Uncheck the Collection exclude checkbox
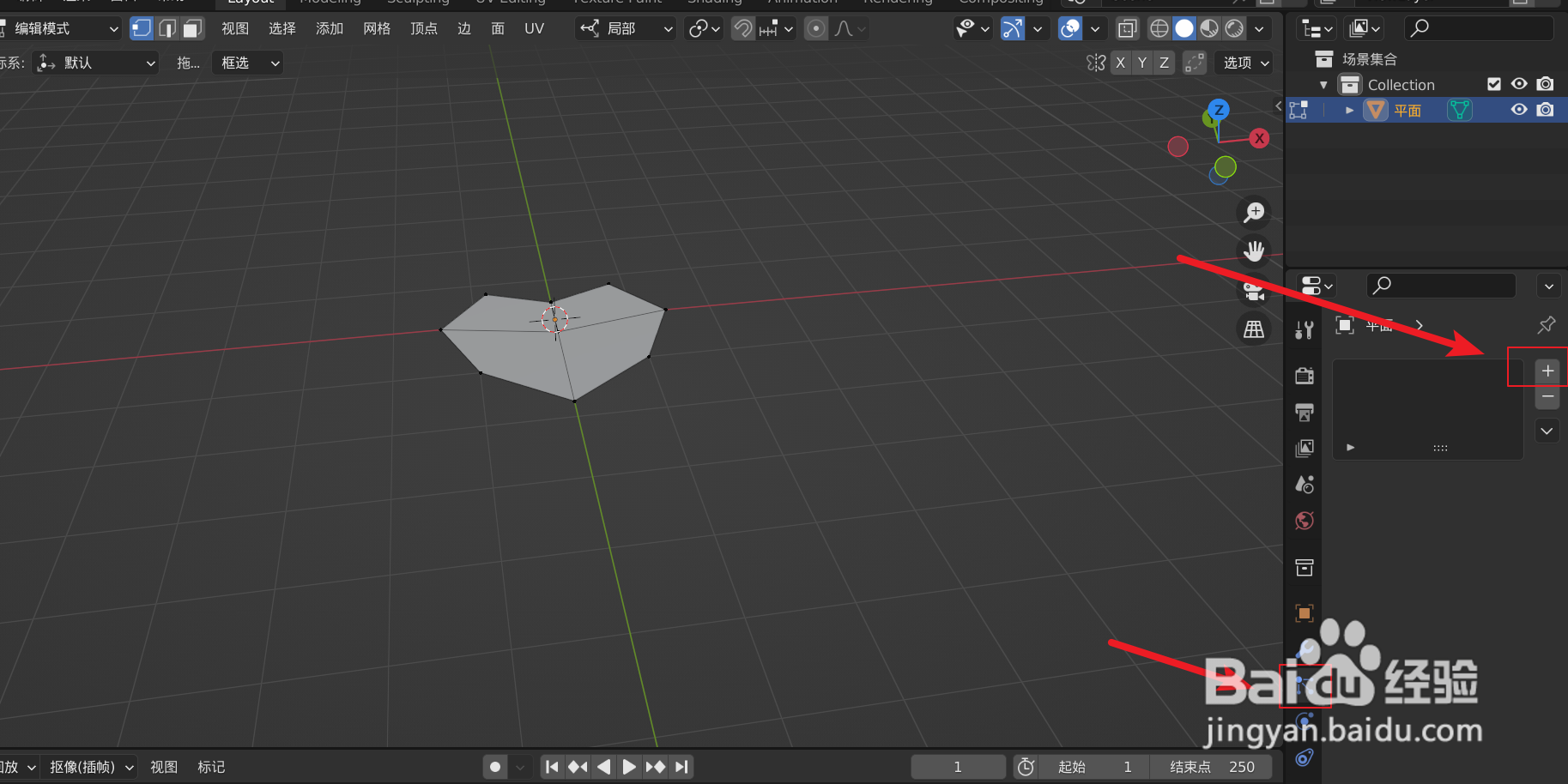The width and height of the screenshot is (1568, 784). (x=1494, y=84)
